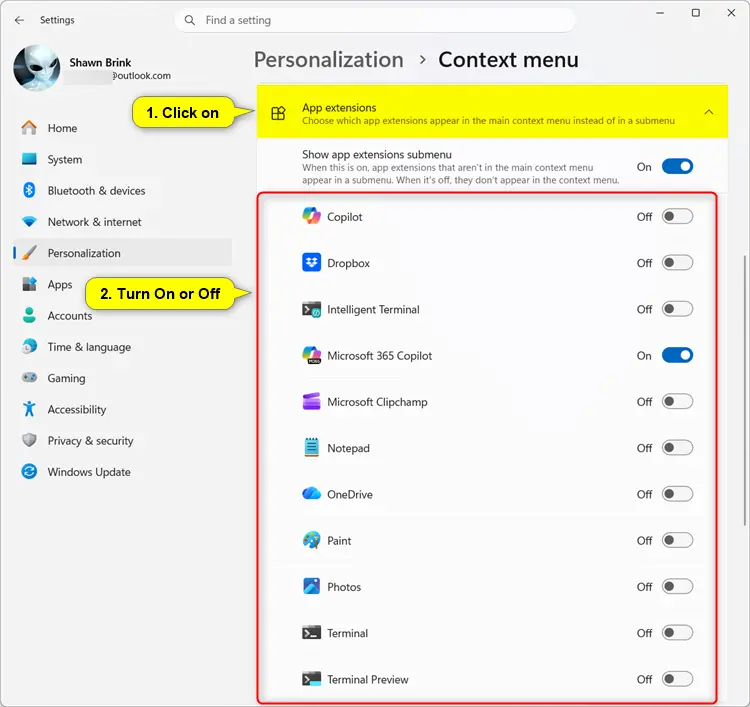Click the App extensions header title

click(339, 108)
